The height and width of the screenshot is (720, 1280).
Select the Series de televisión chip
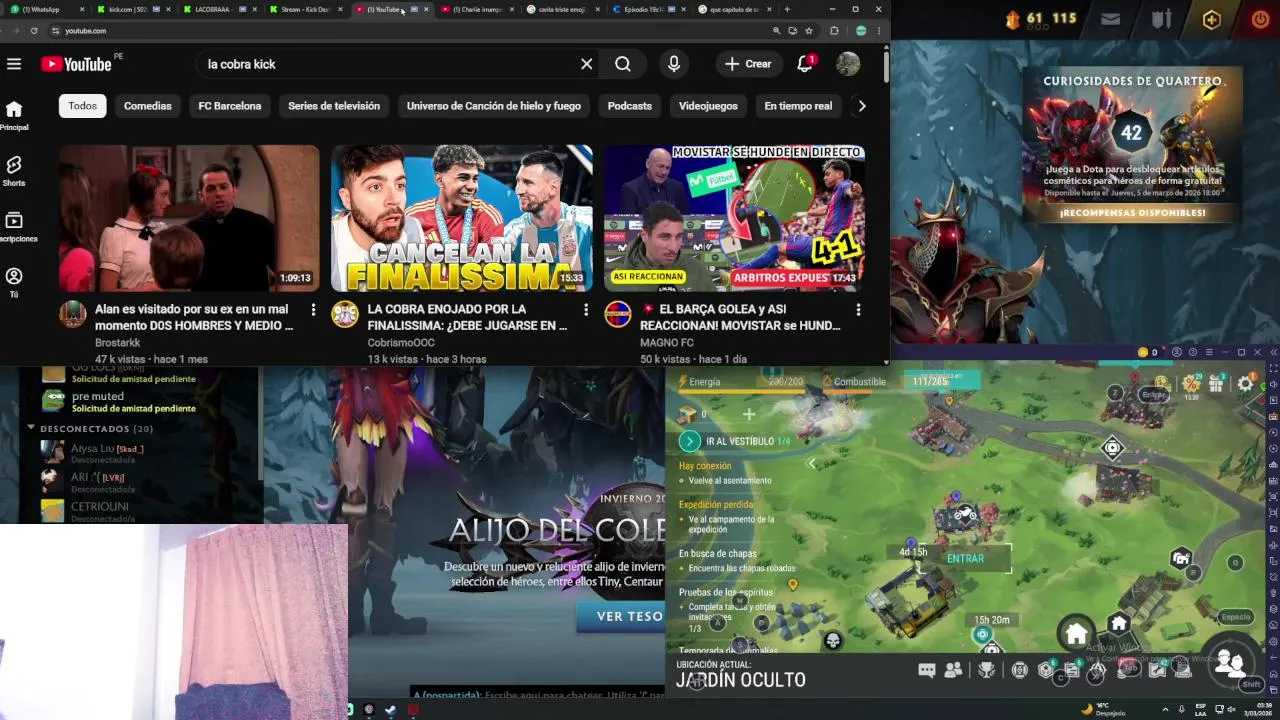pos(334,106)
